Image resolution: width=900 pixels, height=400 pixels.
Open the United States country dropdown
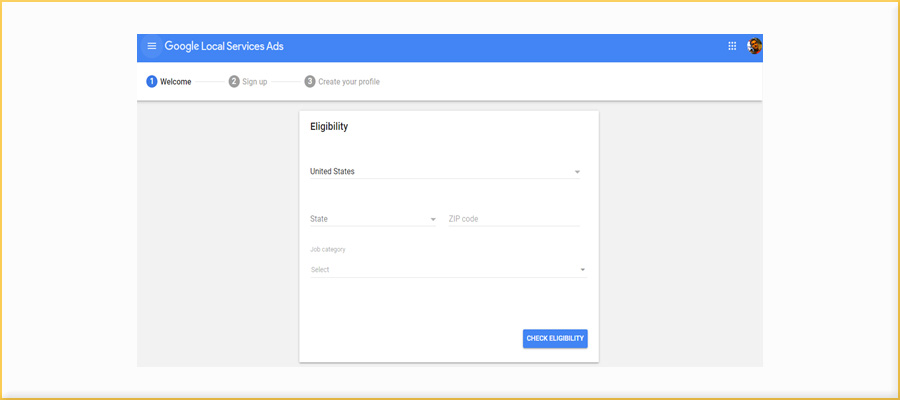point(445,171)
